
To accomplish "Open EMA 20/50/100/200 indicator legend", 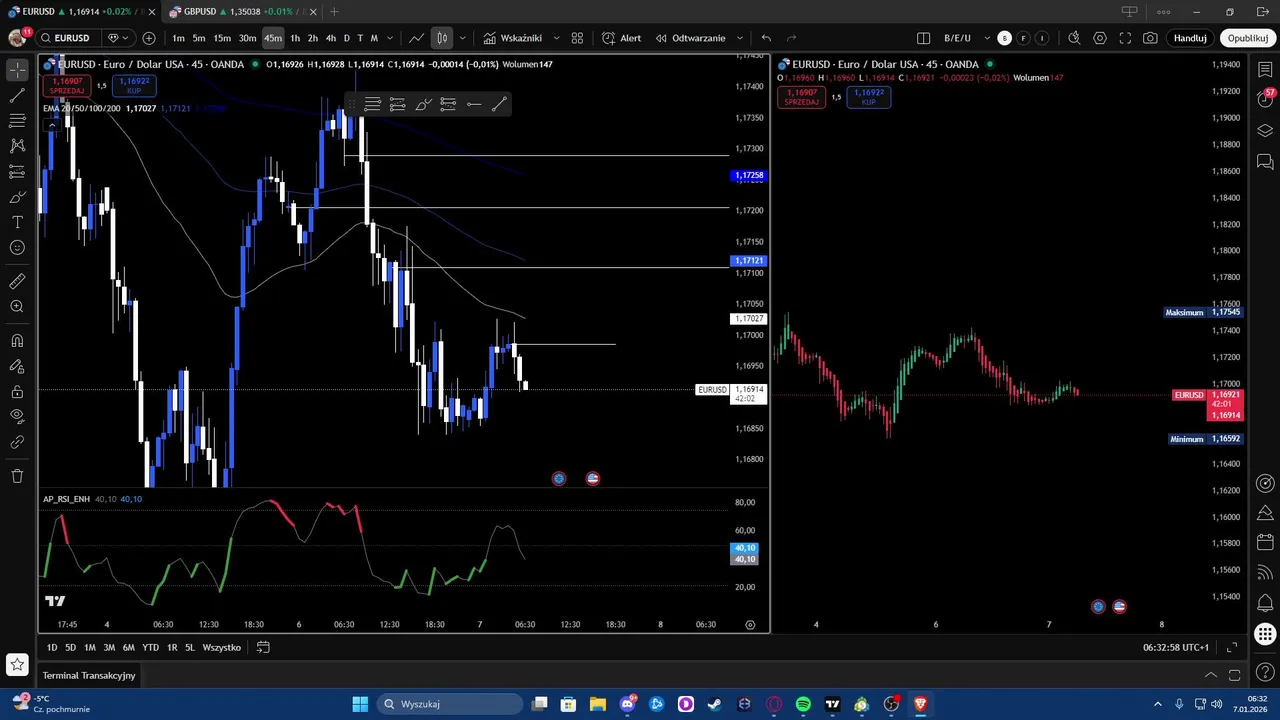I will click(81, 108).
